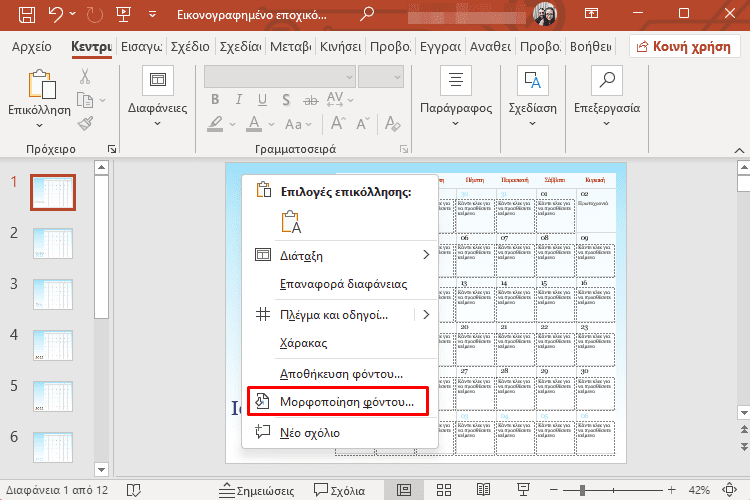Image resolution: width=750 pixels, height=500 pixels.
Task: Switch to Normal view icon
Action: pos(404,490)
